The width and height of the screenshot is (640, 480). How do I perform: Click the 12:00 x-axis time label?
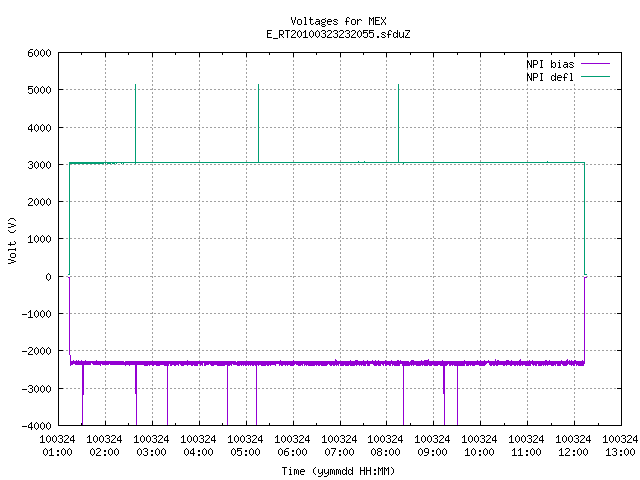[573, 452]
